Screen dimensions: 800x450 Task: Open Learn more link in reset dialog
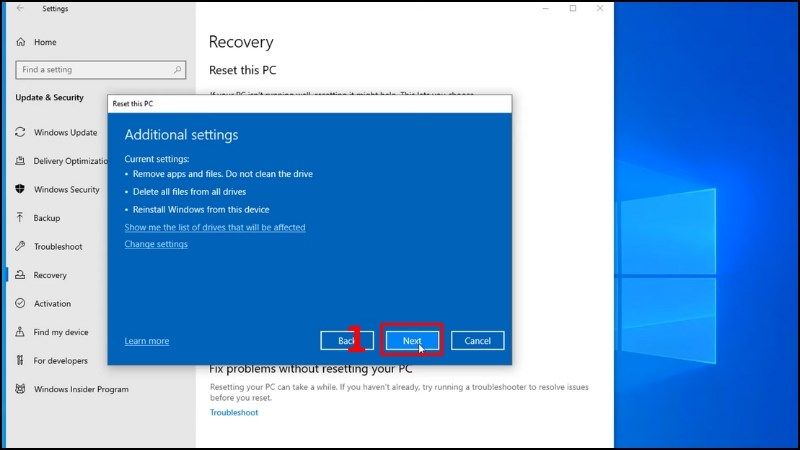[x=146, y=341]
